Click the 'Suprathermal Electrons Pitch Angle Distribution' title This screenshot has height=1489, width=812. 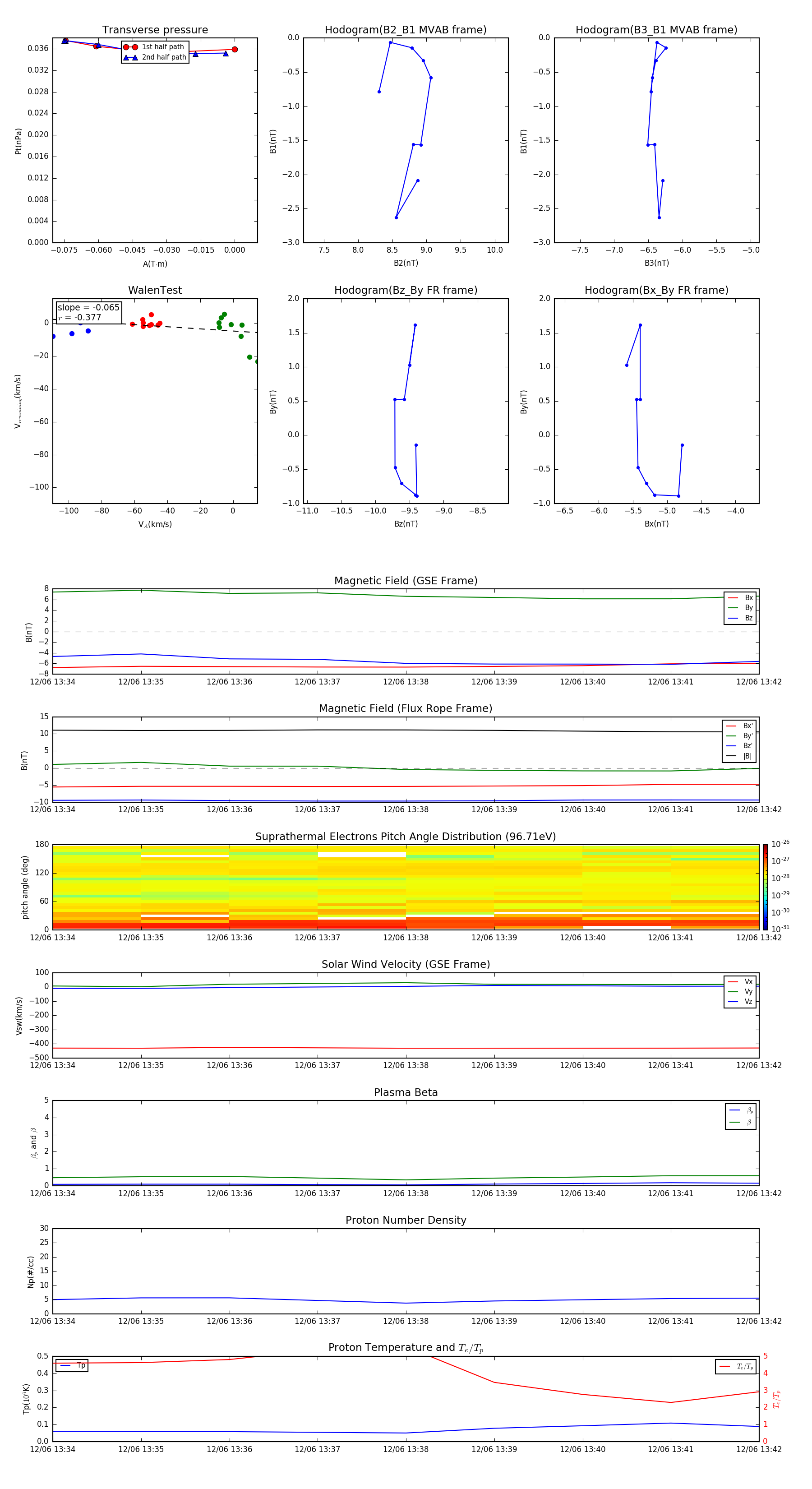[406, 837]
